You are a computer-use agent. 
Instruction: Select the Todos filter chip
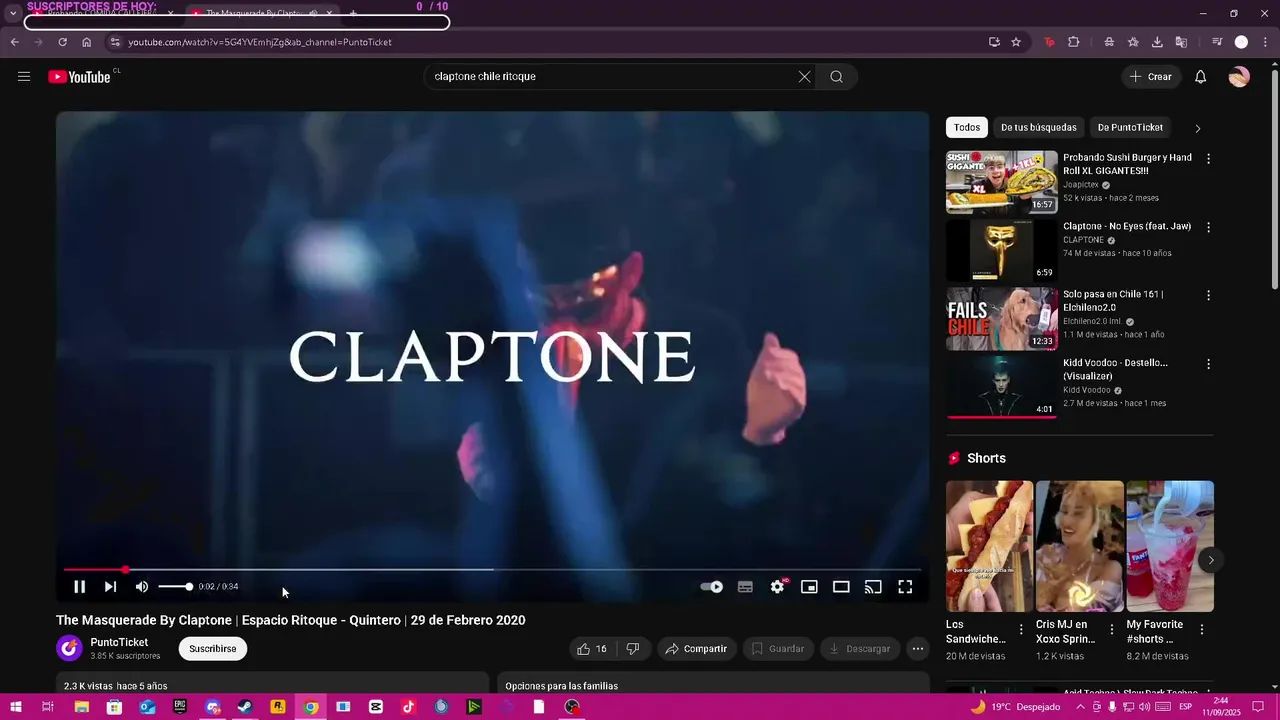click(x=967, y=128)
